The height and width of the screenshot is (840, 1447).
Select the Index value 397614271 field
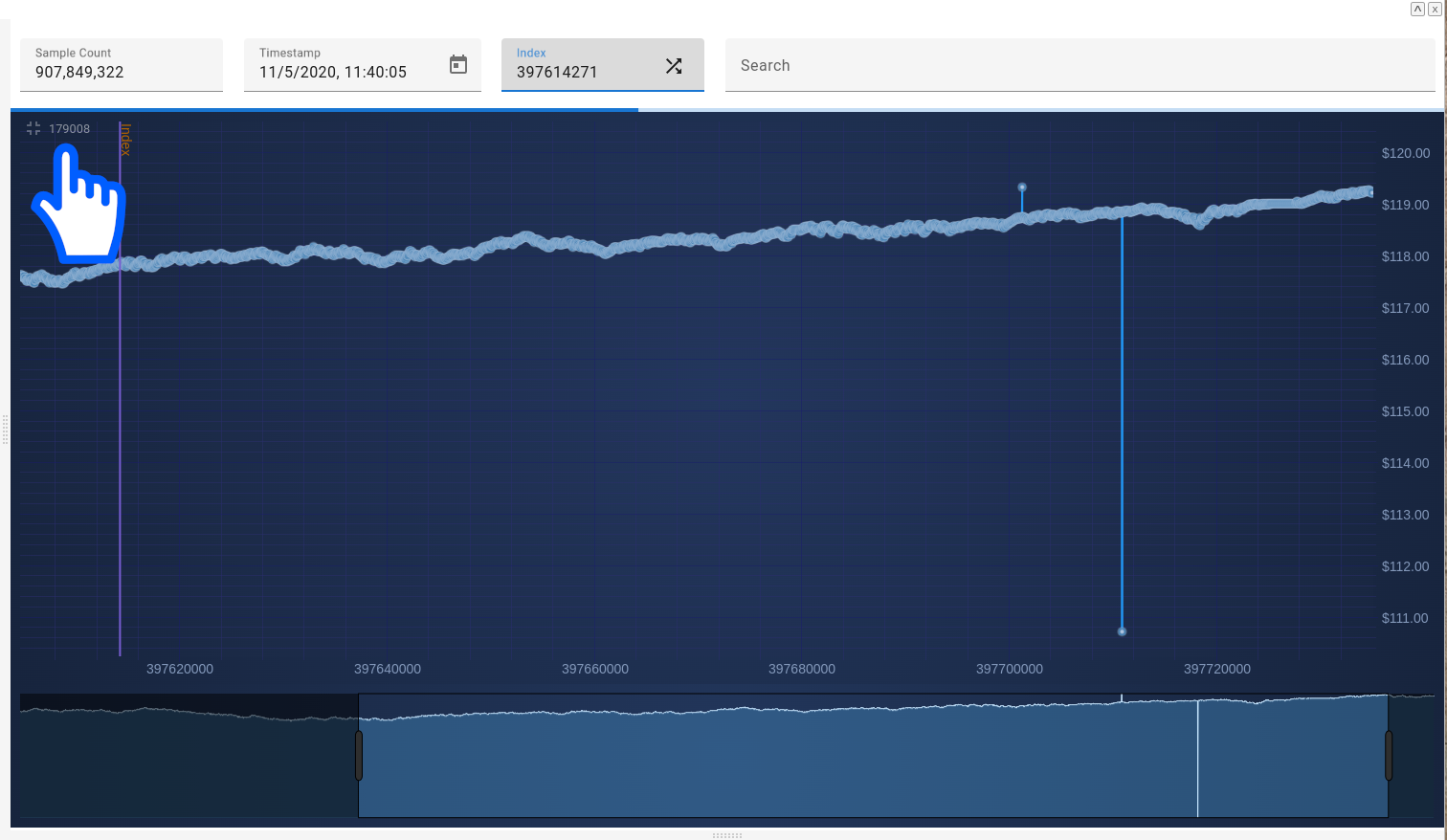click(557, 73)
